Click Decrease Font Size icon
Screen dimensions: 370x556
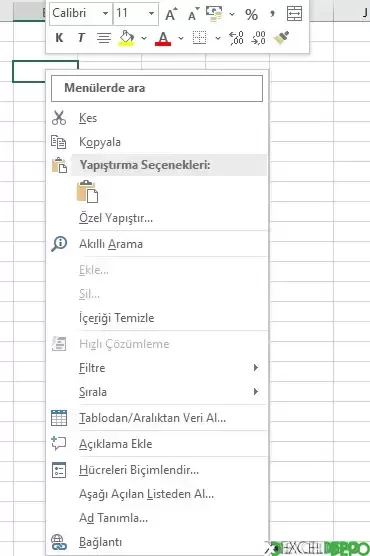coord(193,14)
